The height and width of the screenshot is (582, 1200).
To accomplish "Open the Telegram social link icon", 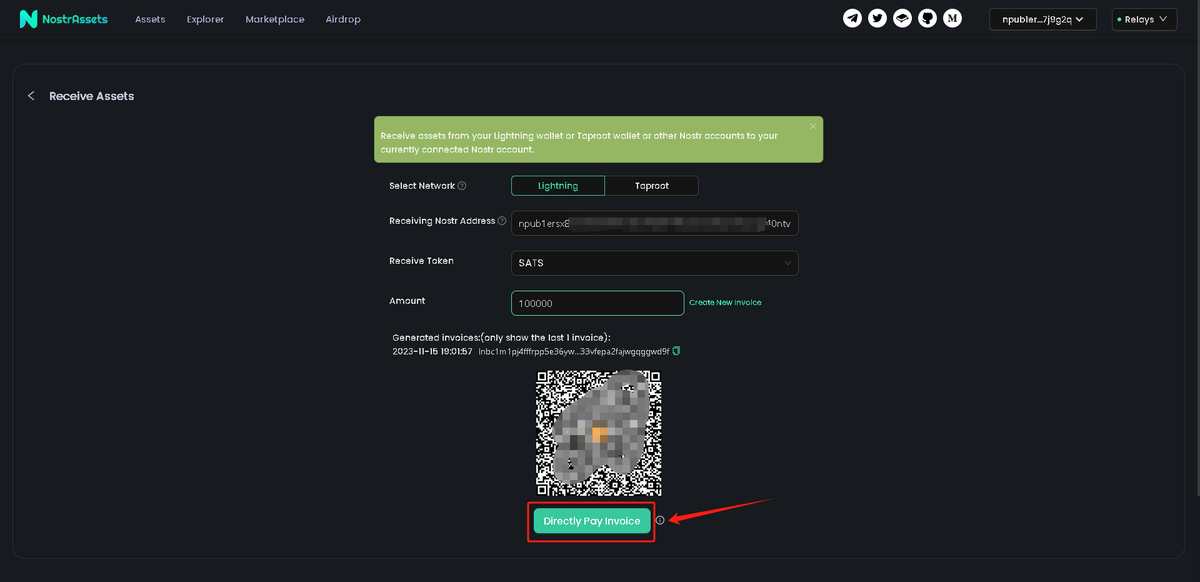I will (852, 19).
